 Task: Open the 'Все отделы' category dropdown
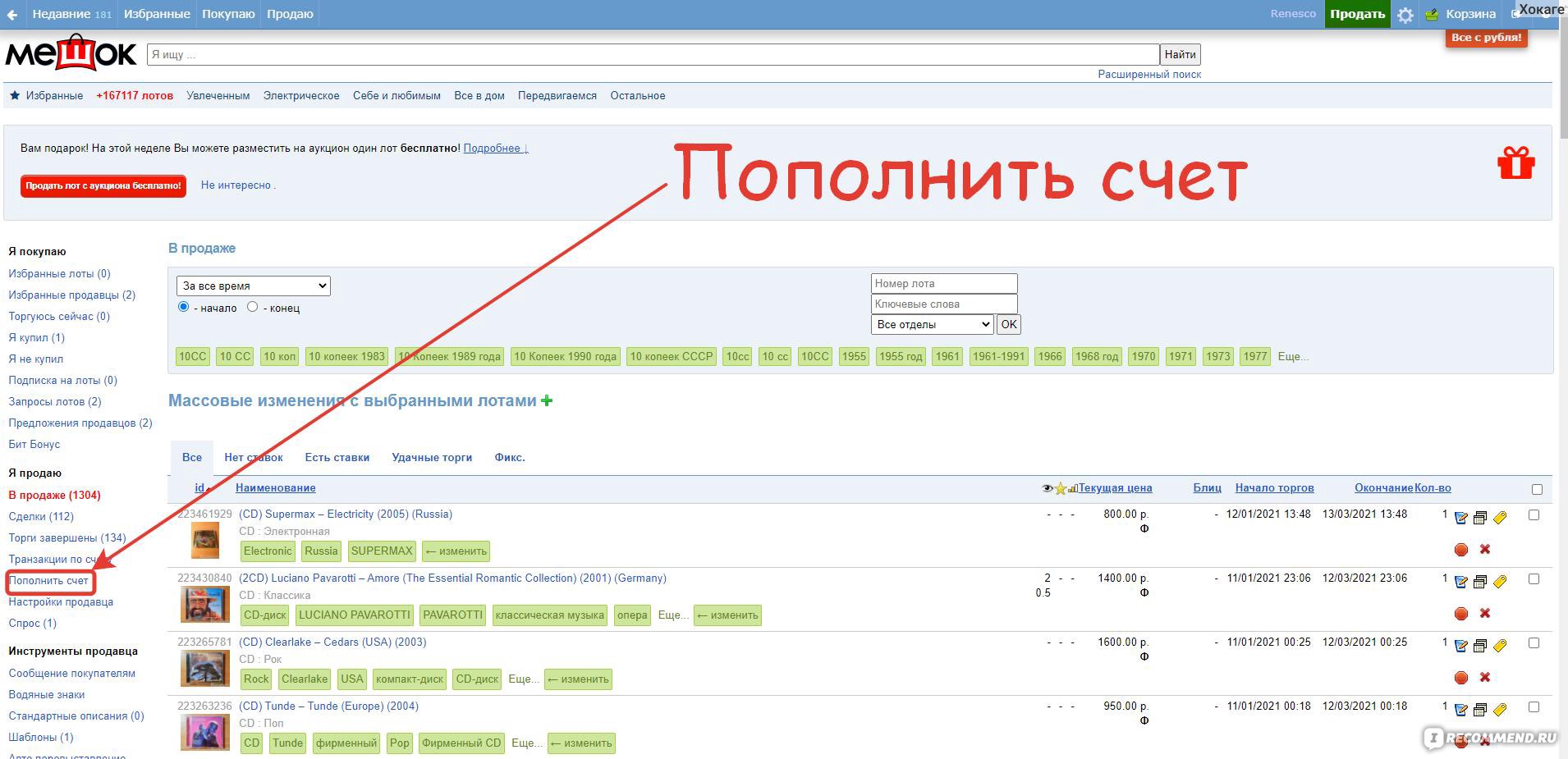pyautogui.click(x=933, y=324)
